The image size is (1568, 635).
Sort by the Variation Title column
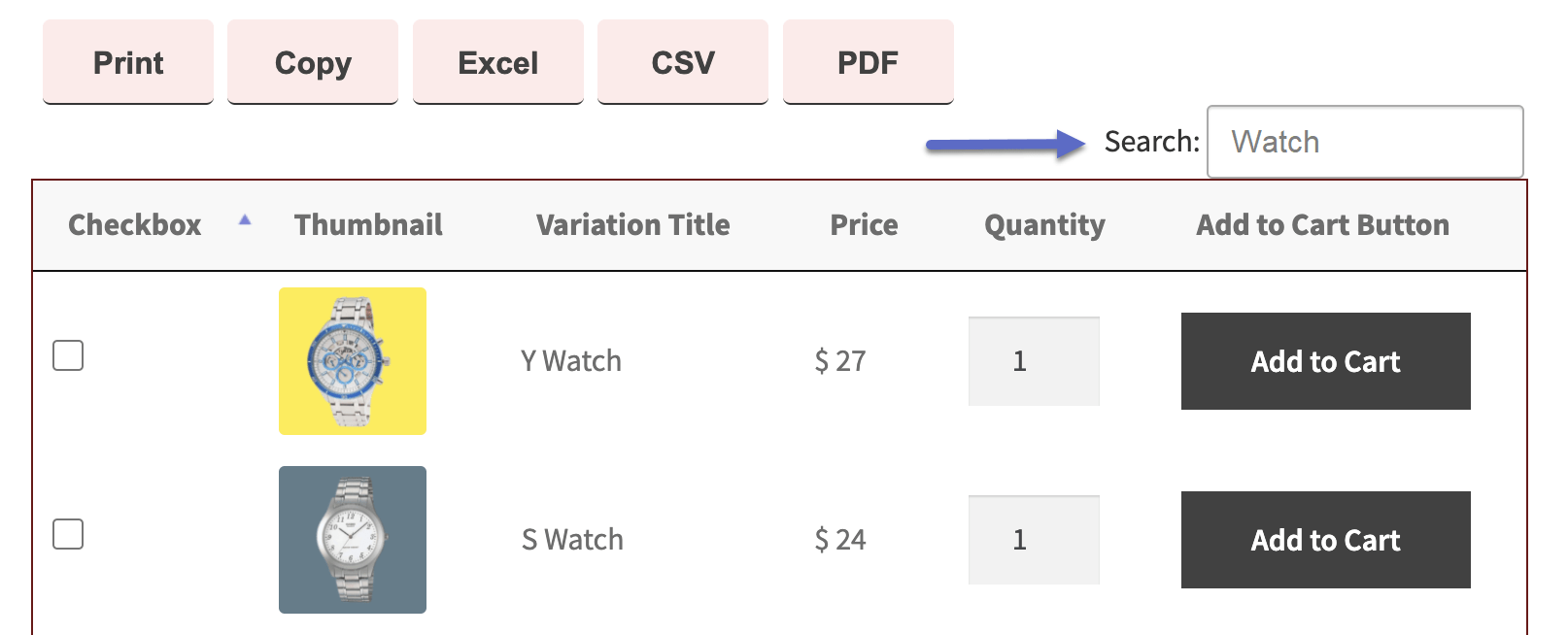coord(632,224)
